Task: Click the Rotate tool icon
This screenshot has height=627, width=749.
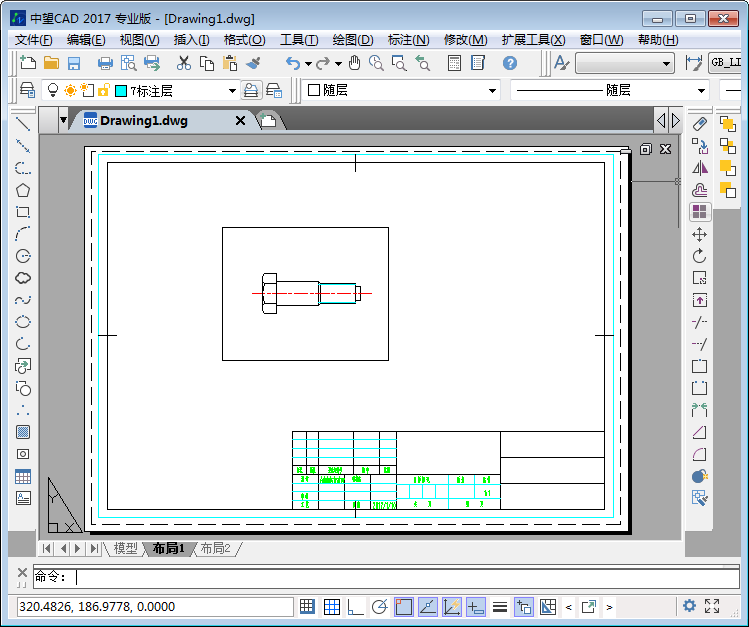Action: click(700, 256)
